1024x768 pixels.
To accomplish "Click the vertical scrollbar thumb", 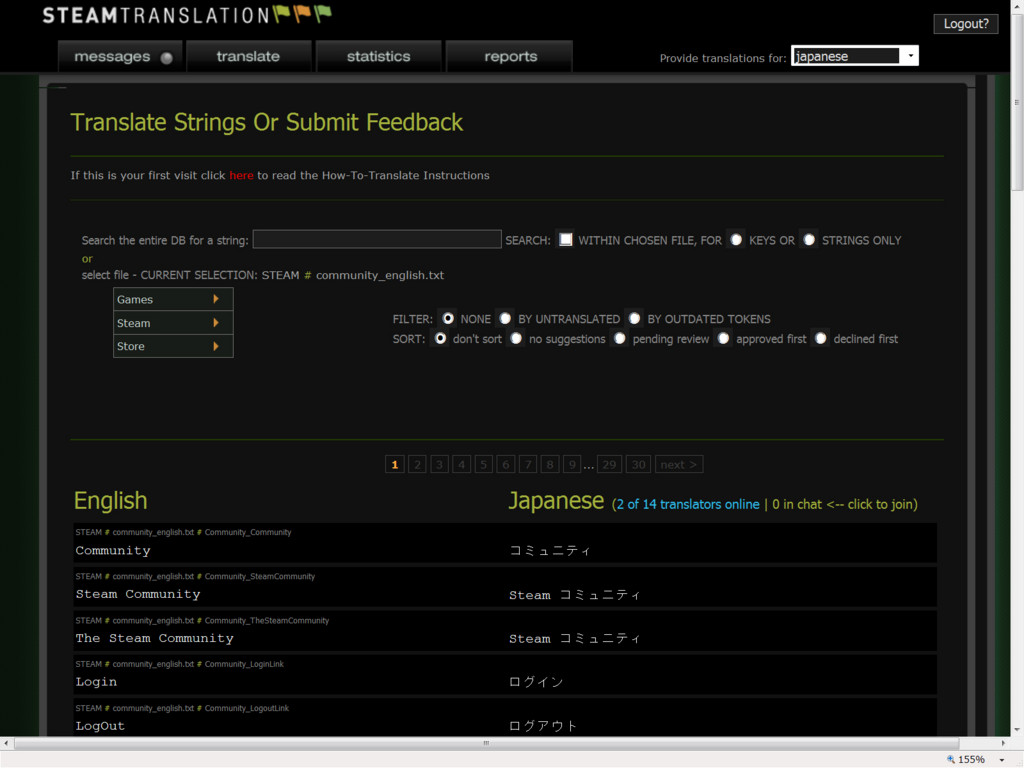I will tap(1017, 101).
